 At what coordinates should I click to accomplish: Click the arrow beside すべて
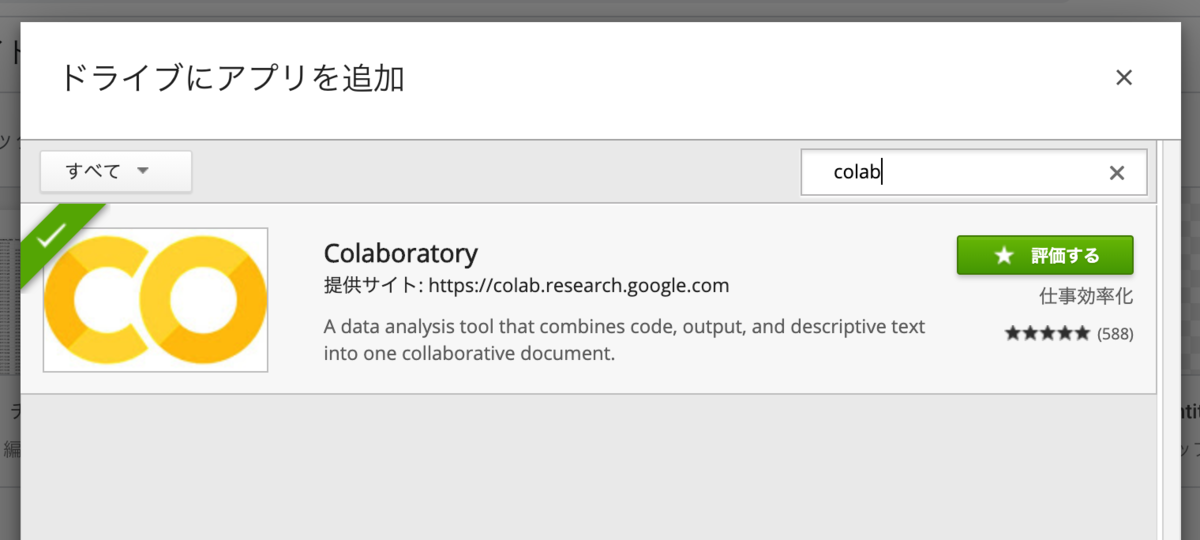point(142,171)
